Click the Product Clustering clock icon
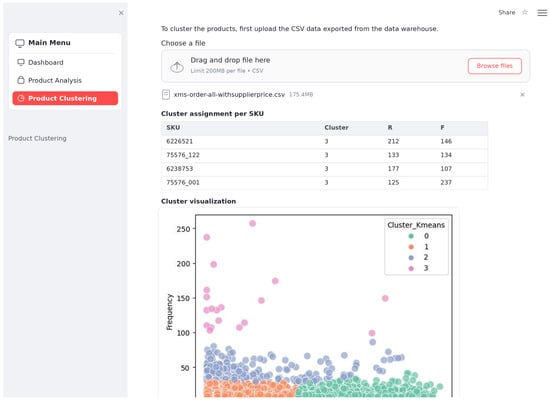The width and height of the screenshot is (550, 400). (x=21, y=98)
